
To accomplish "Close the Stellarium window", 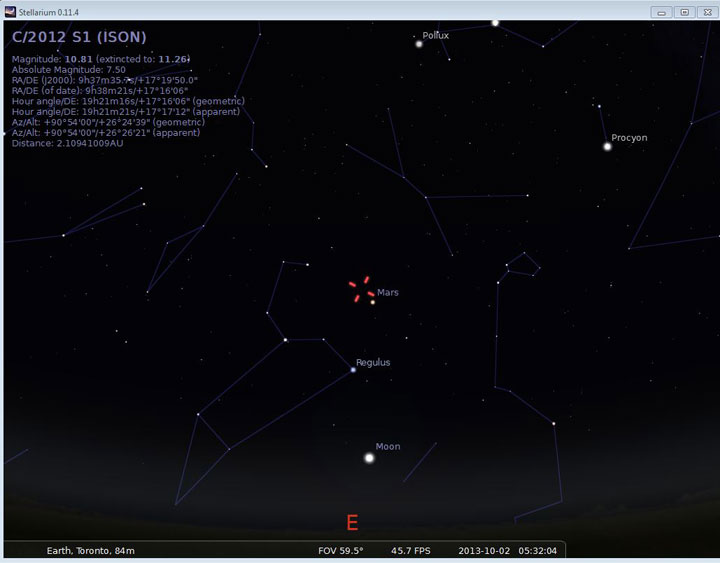I will coord(706,12).
